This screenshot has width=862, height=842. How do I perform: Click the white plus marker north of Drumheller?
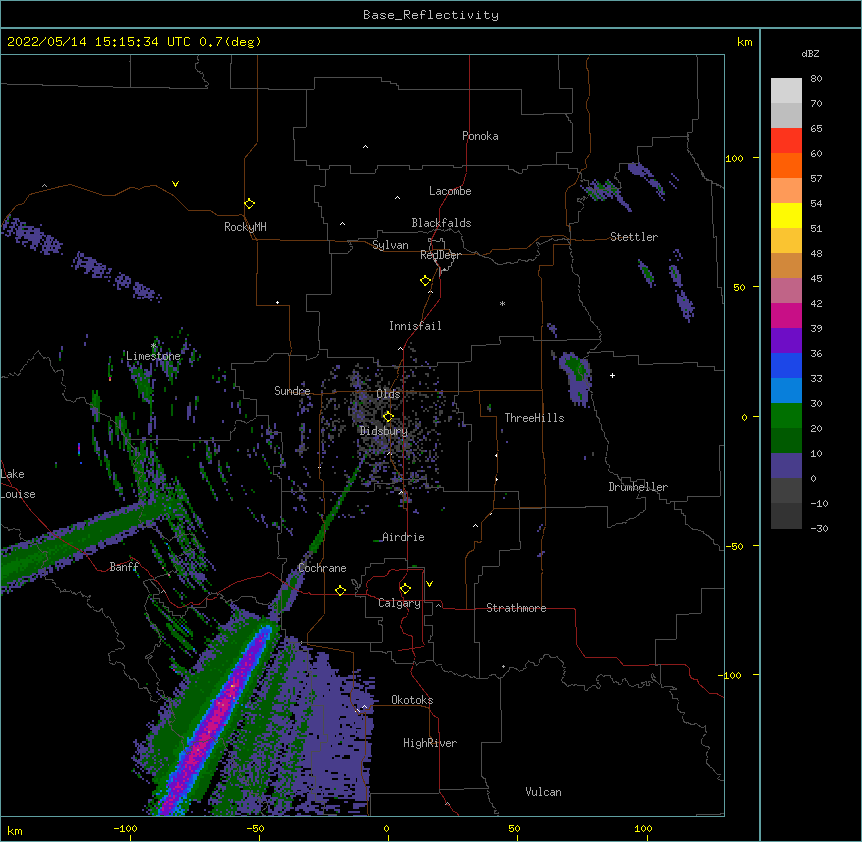[x=612, y=375]
